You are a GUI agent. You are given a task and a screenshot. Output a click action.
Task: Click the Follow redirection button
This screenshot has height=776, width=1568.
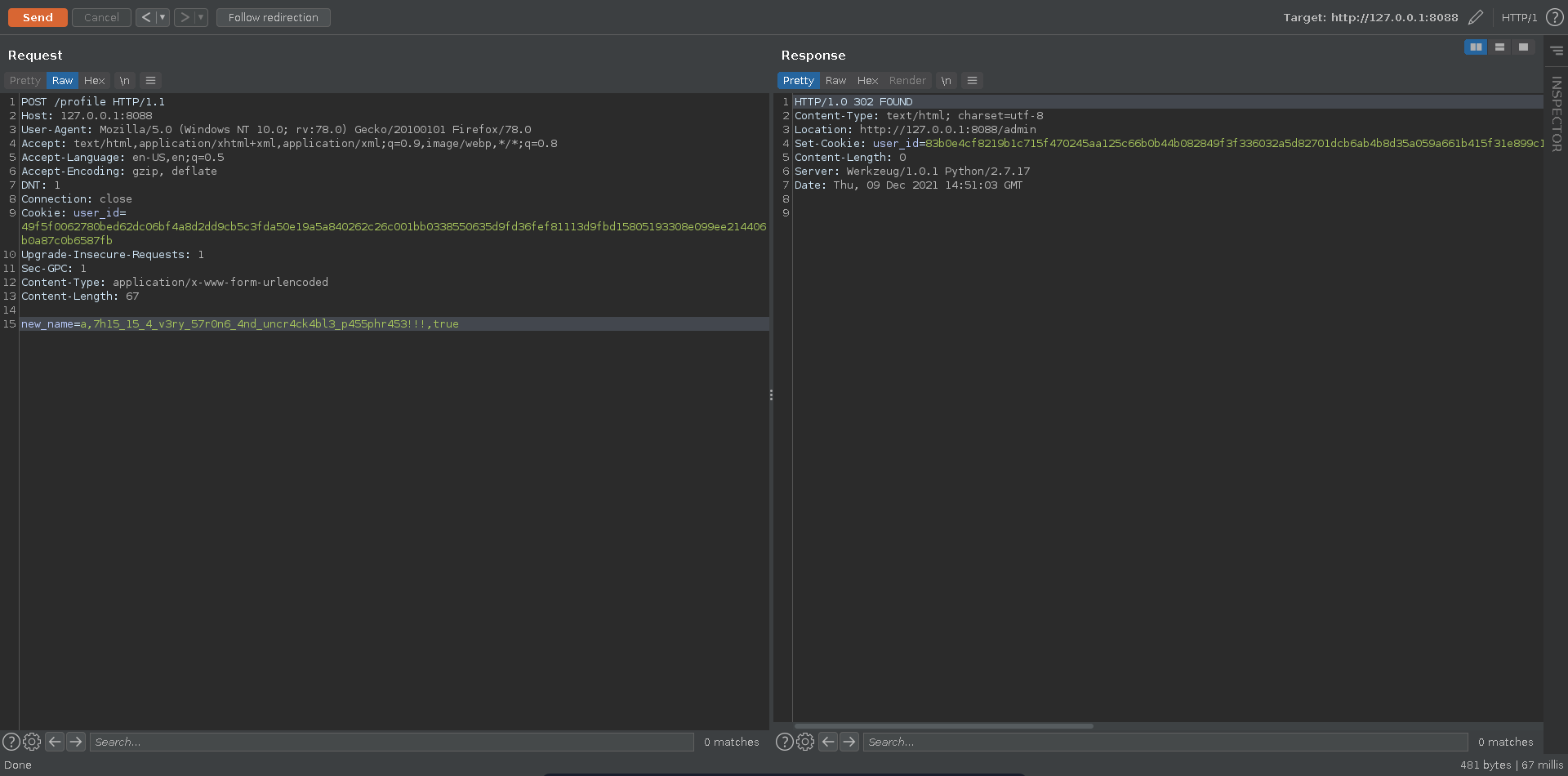pos(273,17)
